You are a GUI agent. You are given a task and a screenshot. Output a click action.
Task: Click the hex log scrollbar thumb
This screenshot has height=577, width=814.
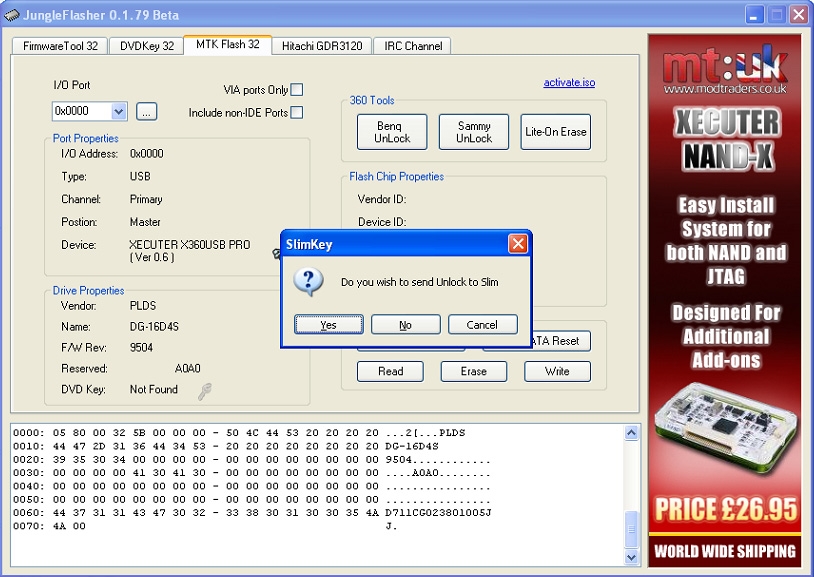631,529
